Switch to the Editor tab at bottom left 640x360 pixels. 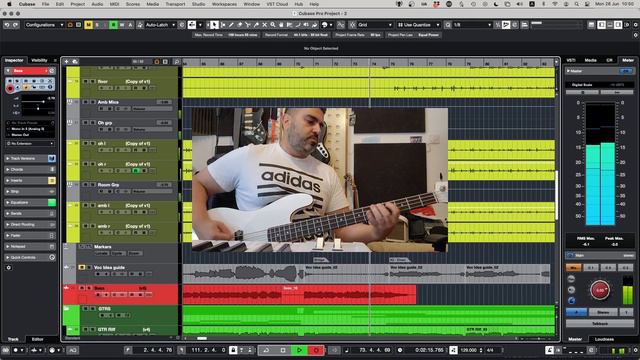38,339
